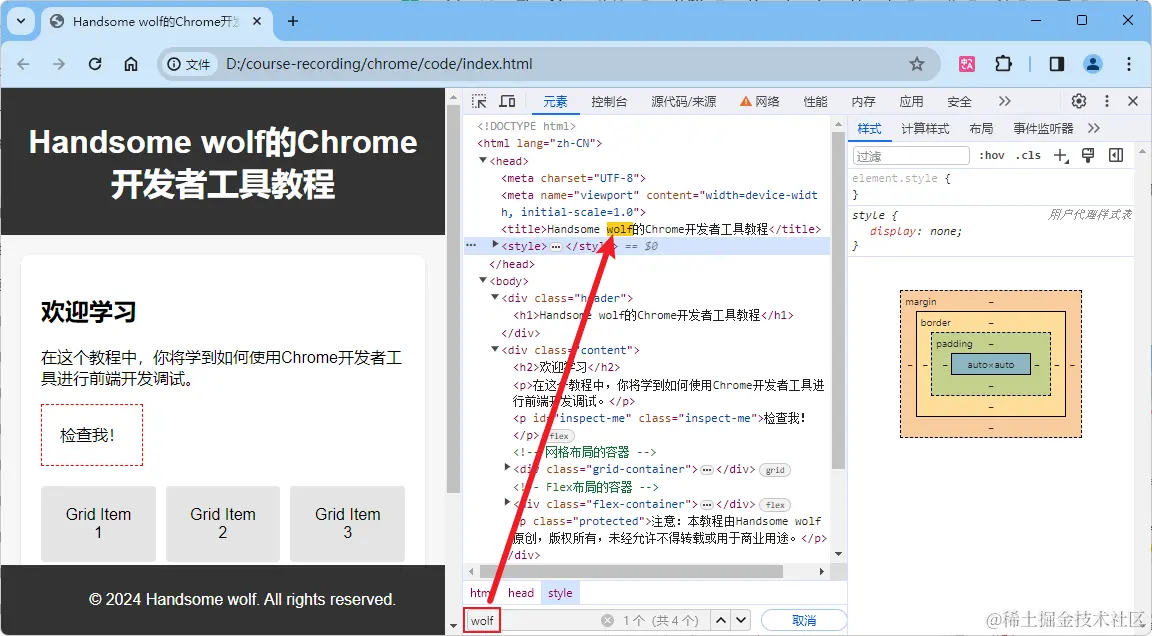Select the title element row
Image resolution: width=1152 pixels, height=636 pixels.
coord(661,229)
